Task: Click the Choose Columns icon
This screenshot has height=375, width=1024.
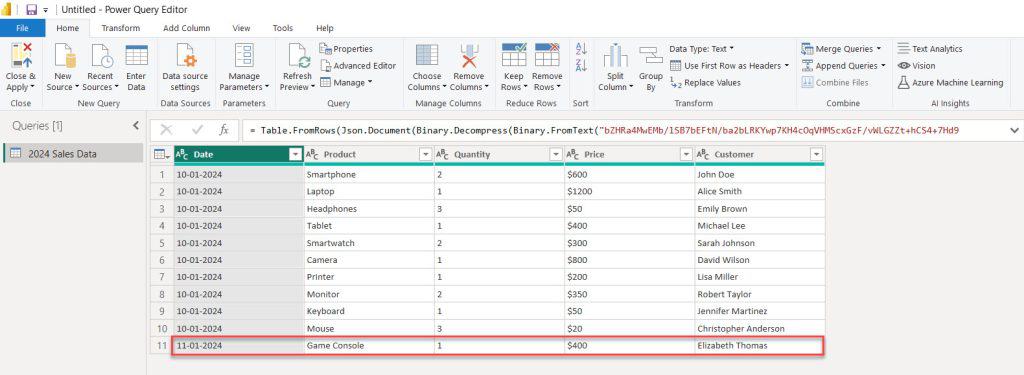Action: [x=427, y=56]
